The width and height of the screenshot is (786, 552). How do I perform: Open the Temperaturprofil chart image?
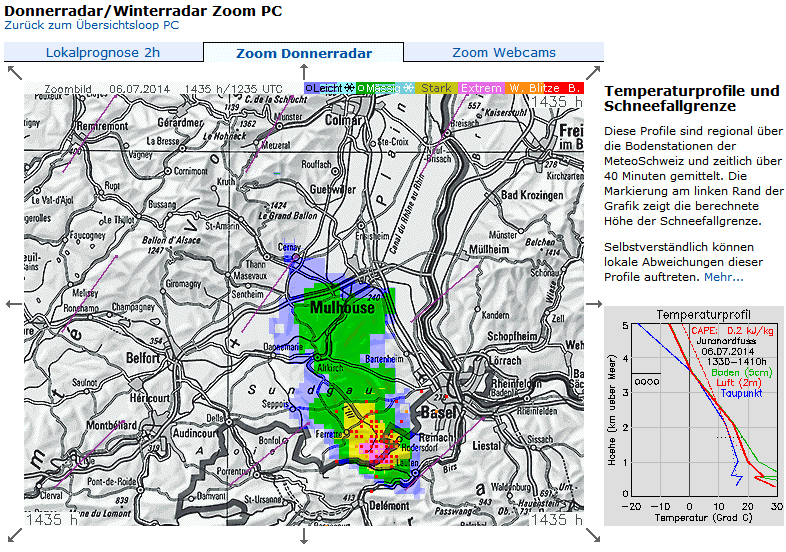(x=694, y=416)
